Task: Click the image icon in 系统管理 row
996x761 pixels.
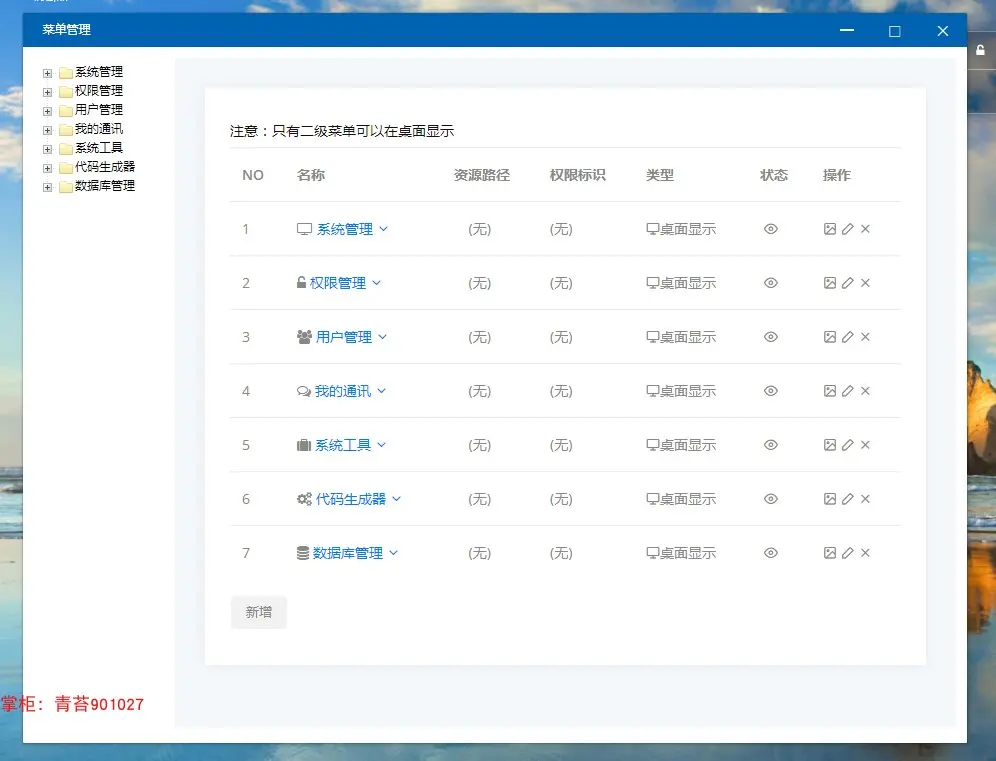Action: click(x=830, y=229)
